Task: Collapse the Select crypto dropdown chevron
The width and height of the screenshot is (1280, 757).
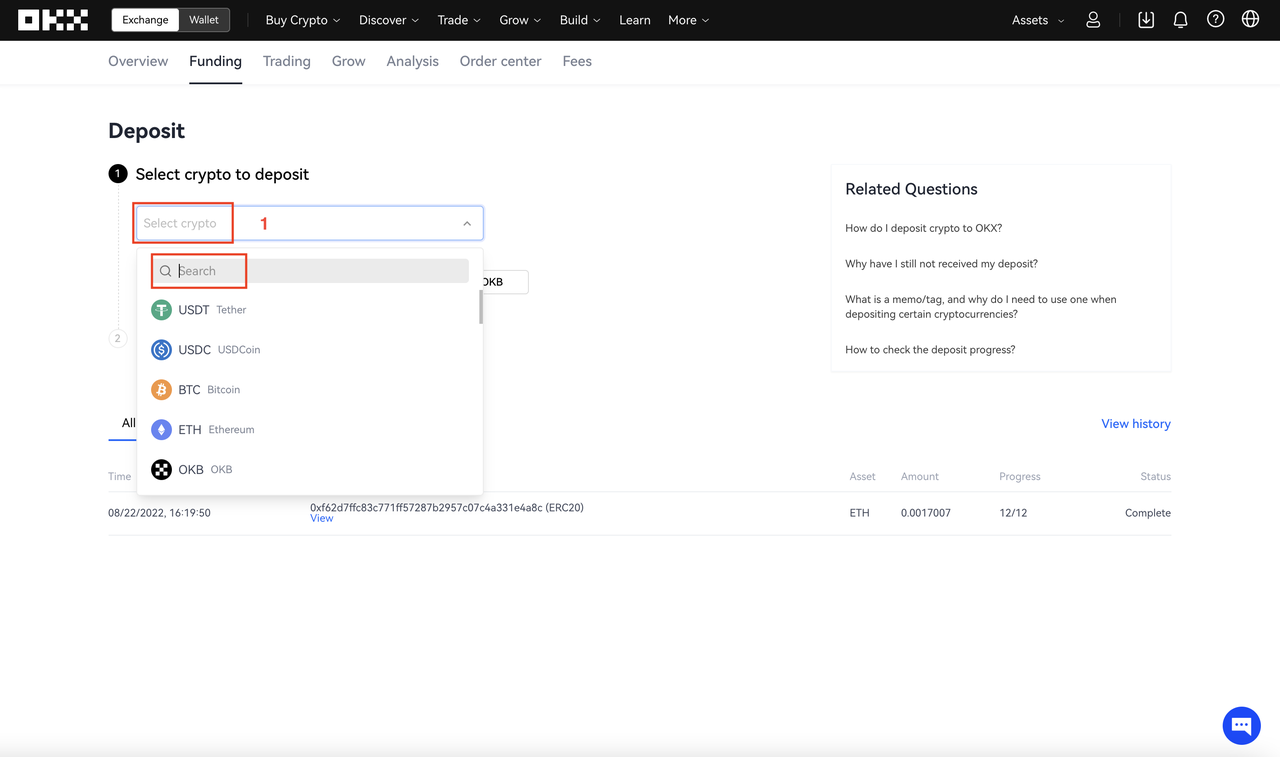Action: pyautogui.click(x=467, y=224)
